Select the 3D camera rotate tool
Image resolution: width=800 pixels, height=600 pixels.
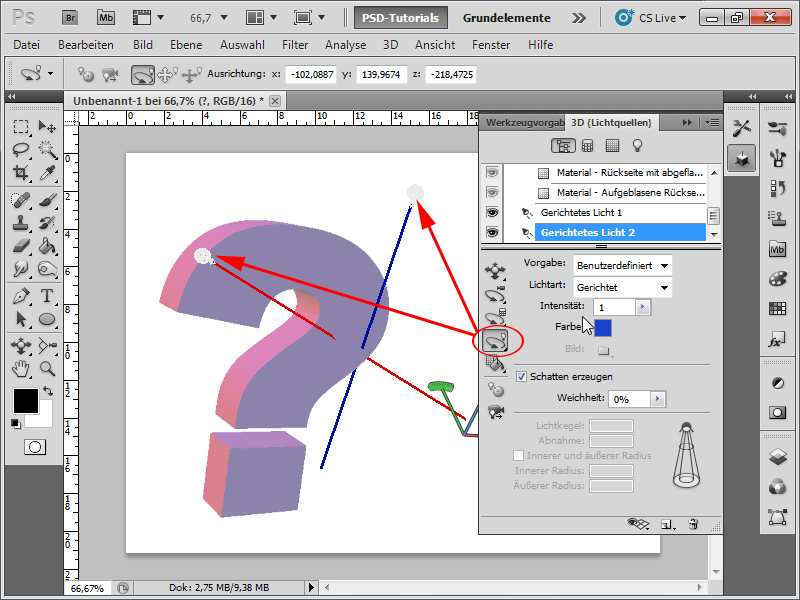(47, 346)
